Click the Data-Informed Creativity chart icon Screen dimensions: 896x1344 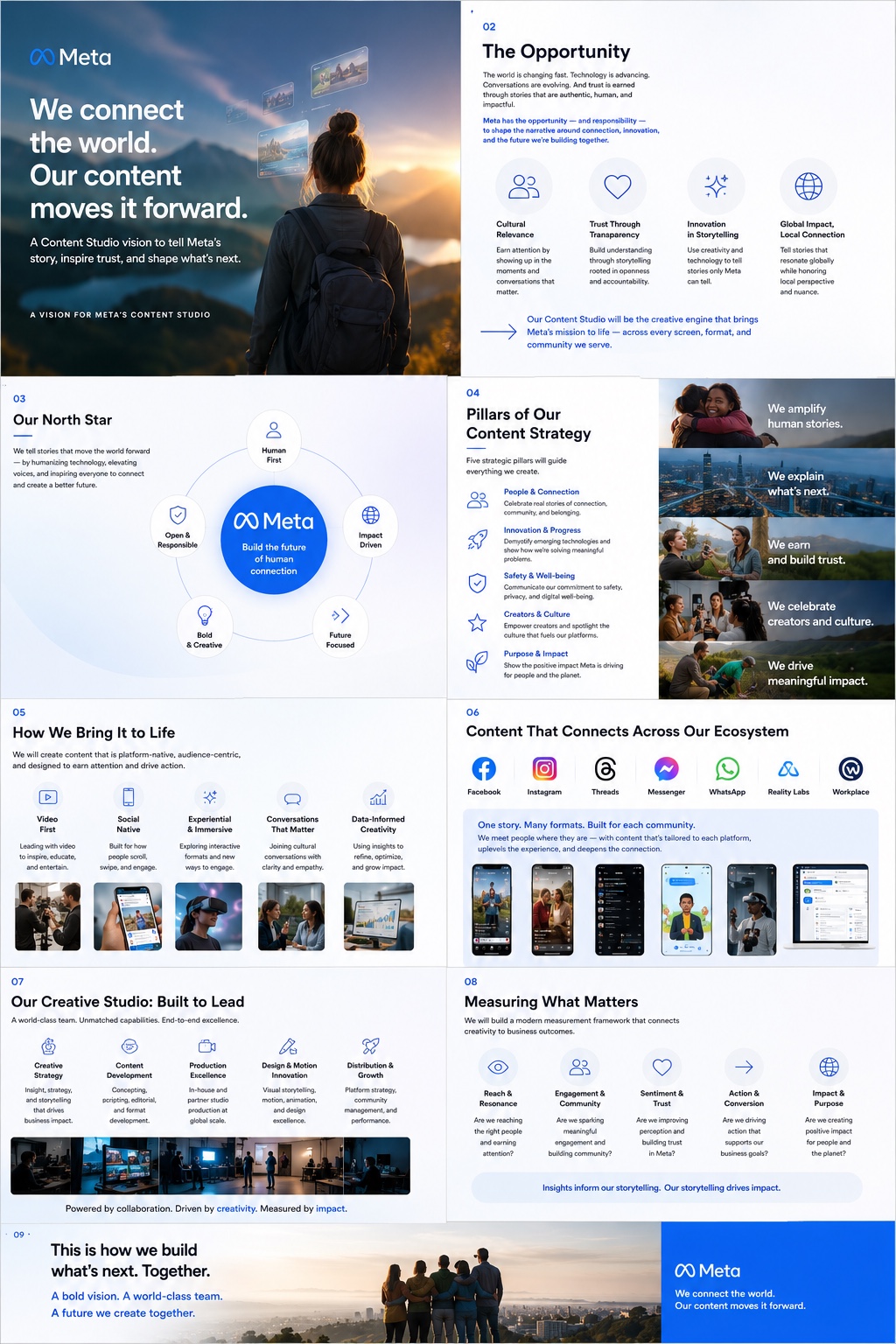pyautogui.click(x=378, y=797)
